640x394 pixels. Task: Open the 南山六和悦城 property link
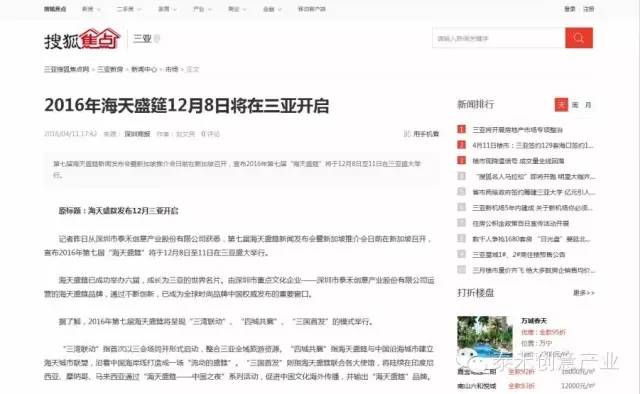[x=476, y=386]
